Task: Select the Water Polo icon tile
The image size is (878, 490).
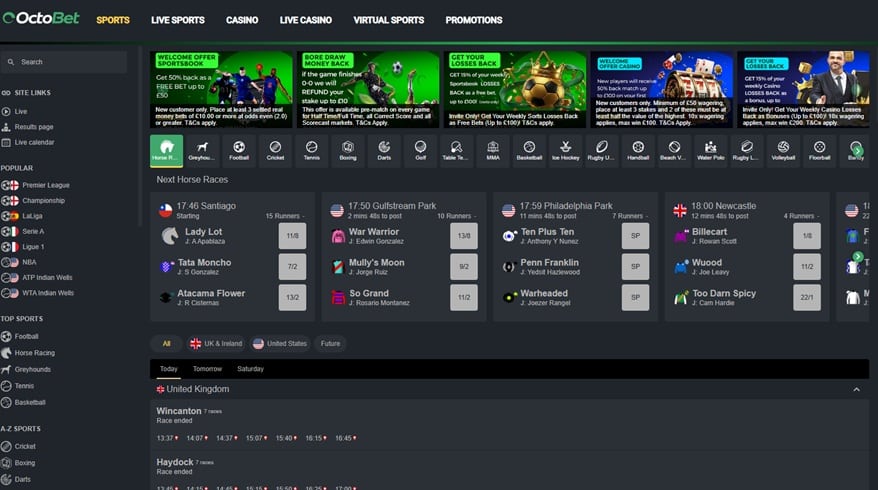Action: pyautogui.click(x=711, y=151)
